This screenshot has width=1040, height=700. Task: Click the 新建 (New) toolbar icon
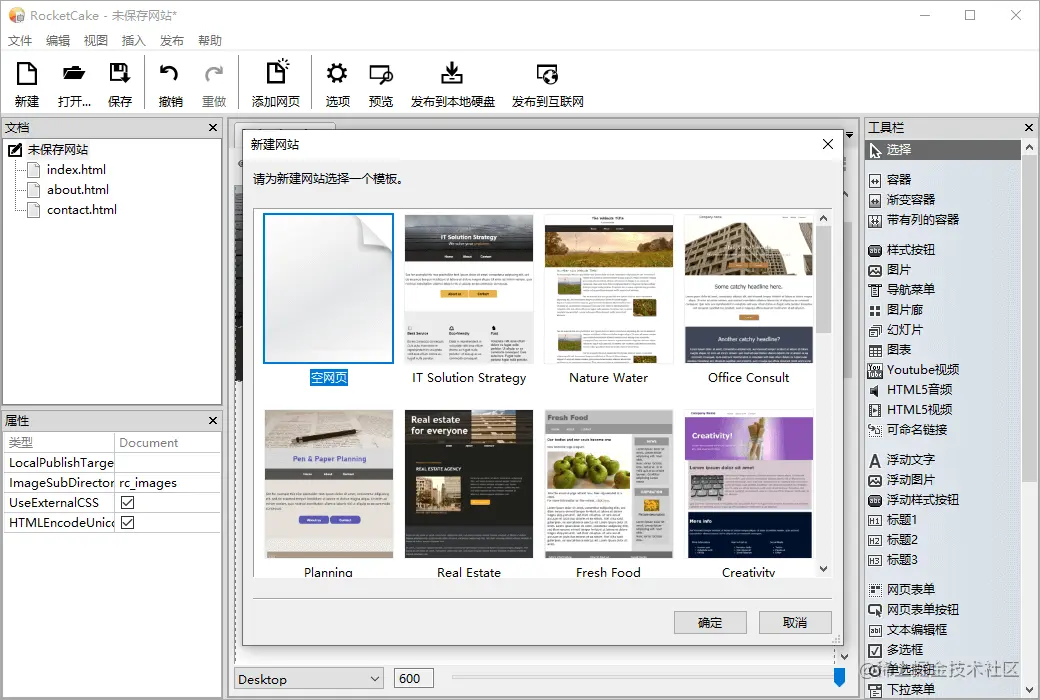[27, 84]
